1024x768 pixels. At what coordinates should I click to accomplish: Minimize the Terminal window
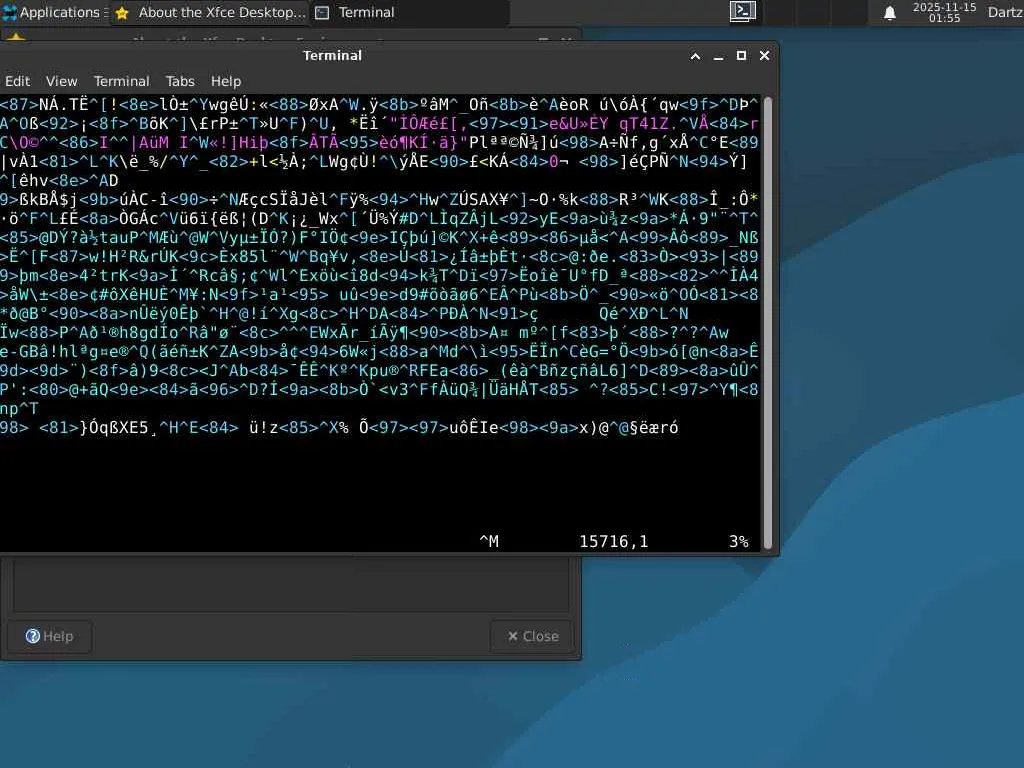pyautogui.click(x=718, y=56)
